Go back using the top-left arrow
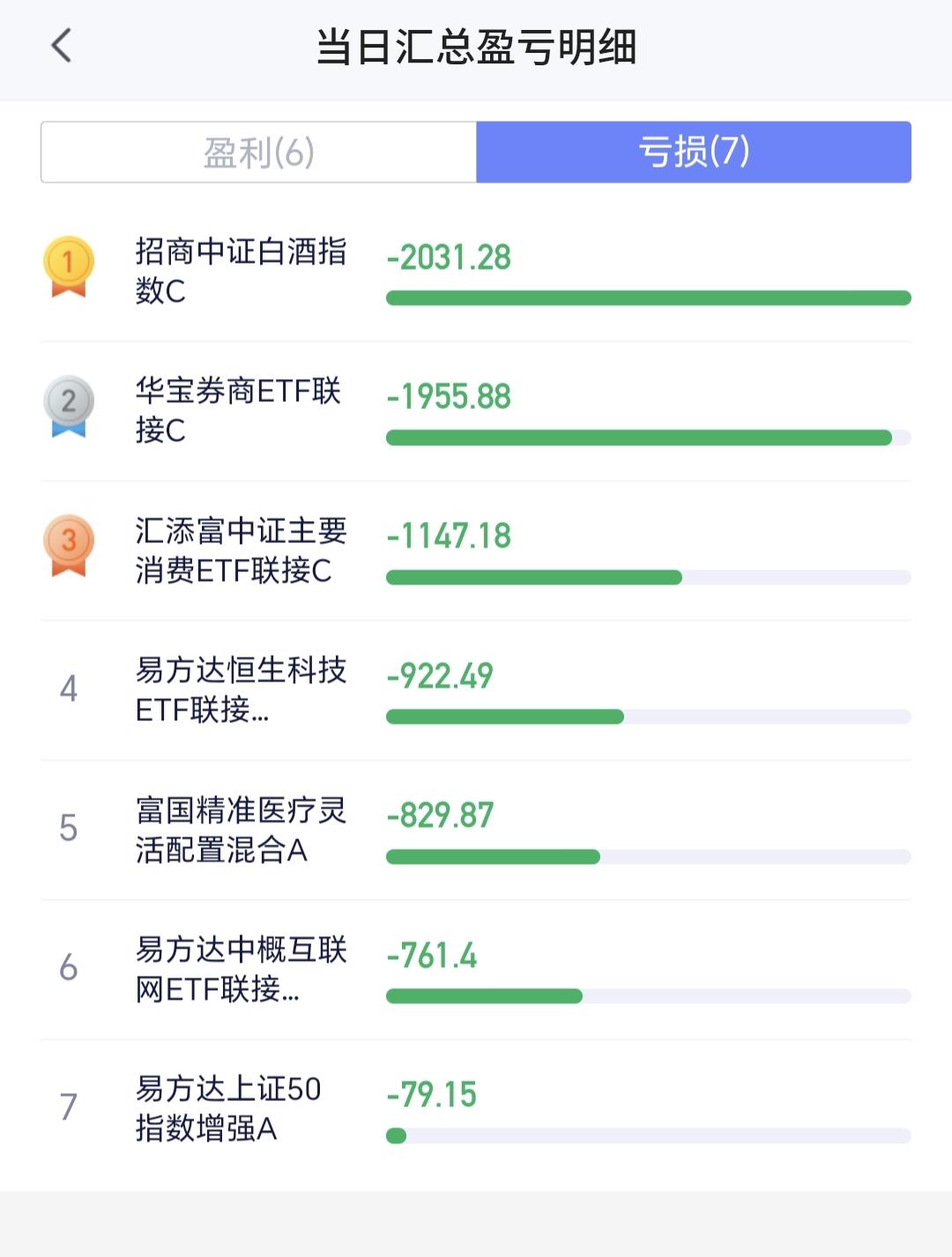Viewport: 952px width, 1257px height. coord(61,46)
